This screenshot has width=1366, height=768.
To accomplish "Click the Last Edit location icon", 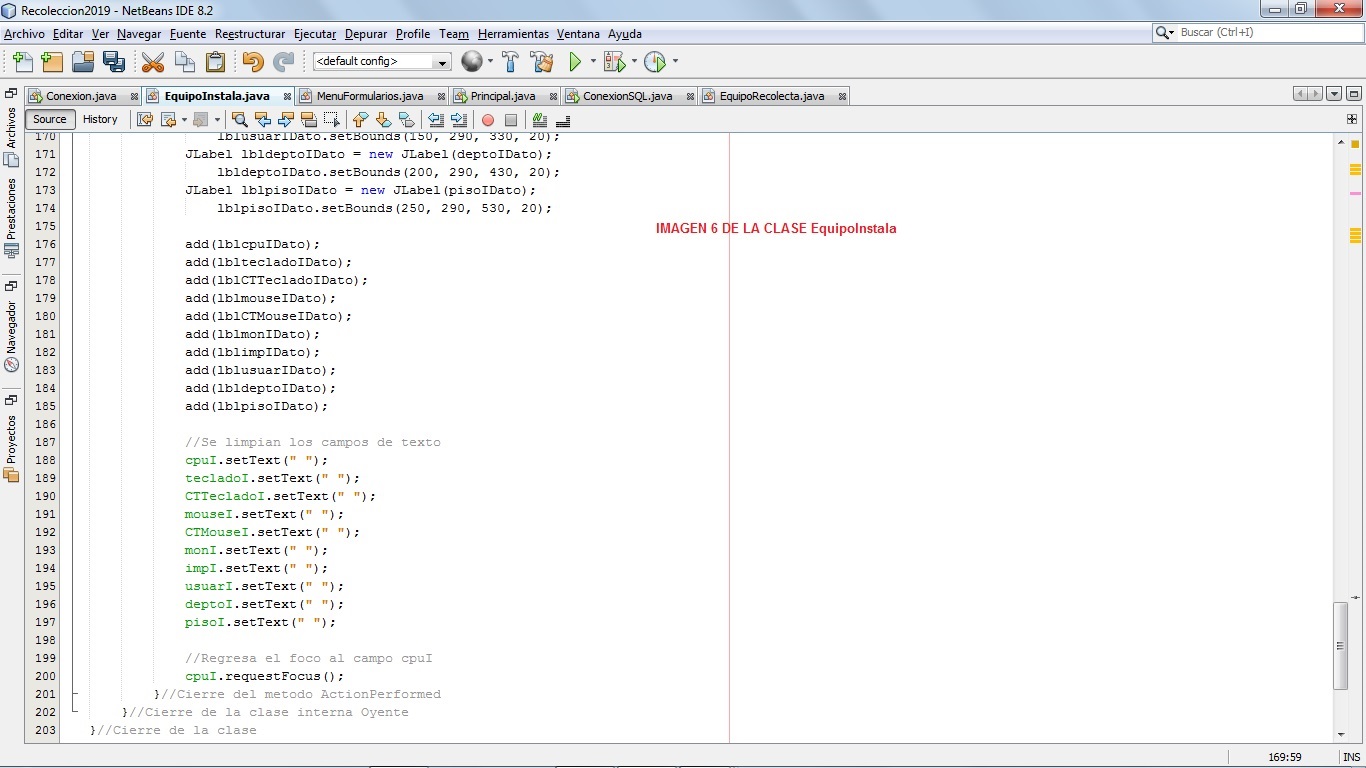I will [145, 120].
